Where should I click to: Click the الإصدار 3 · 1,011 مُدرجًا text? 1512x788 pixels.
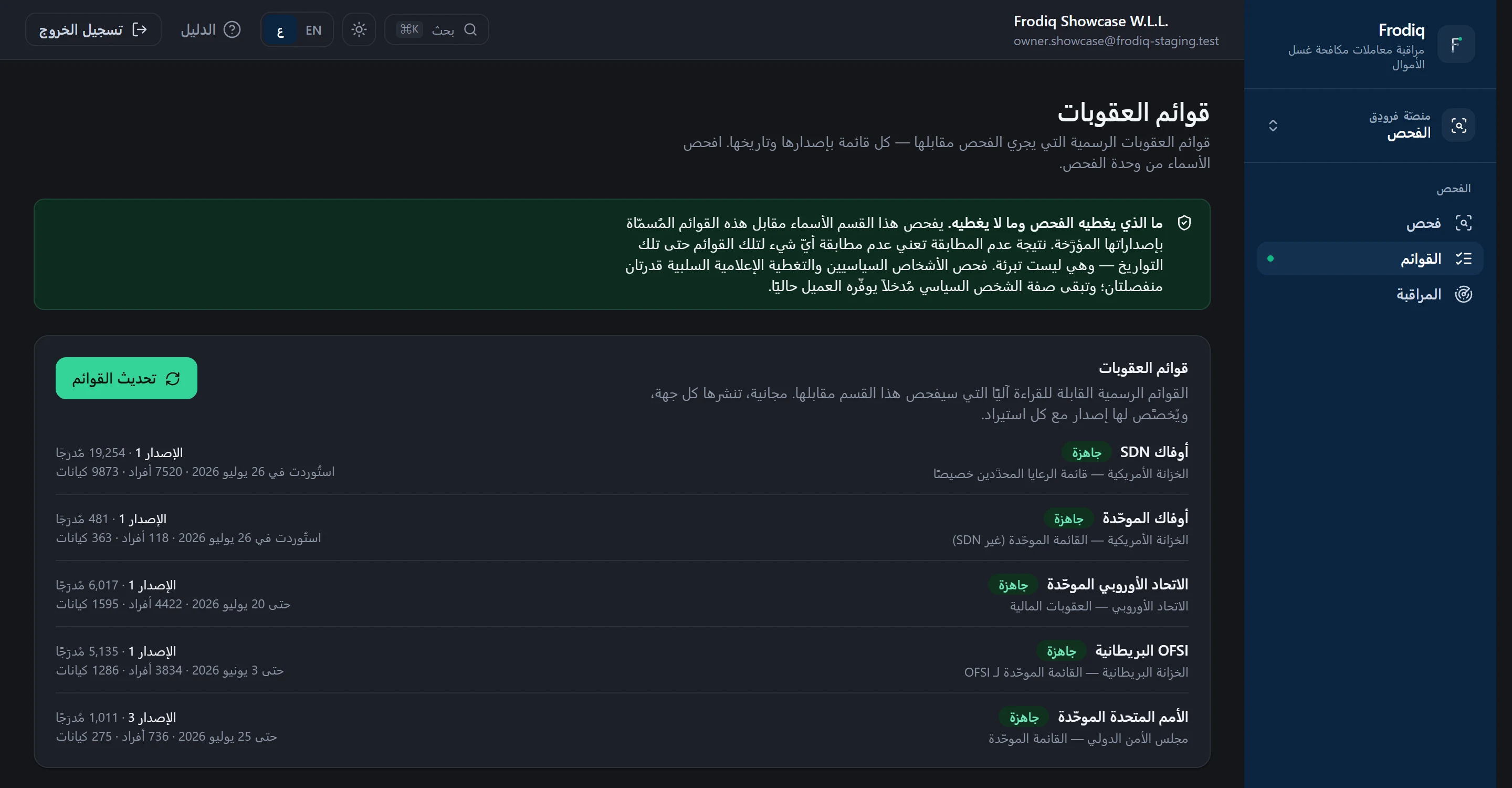115,718
